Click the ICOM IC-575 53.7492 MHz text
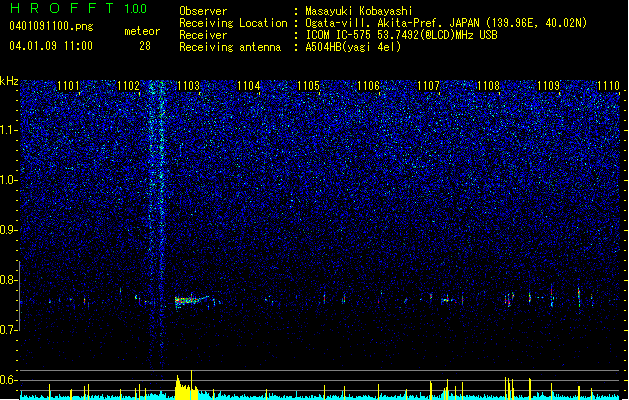 [x=401, y=35]
